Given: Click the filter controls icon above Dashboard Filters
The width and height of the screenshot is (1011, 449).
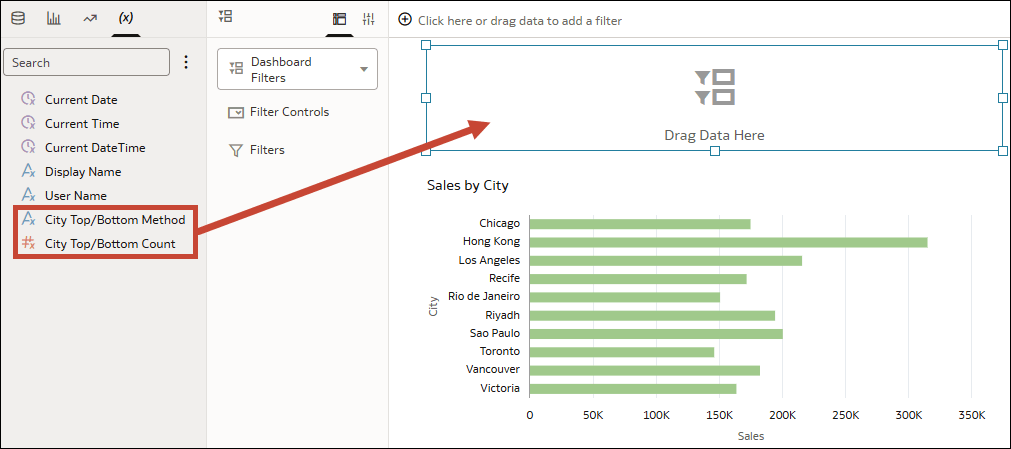Looking at the screenshot, I should pos(226,16).
